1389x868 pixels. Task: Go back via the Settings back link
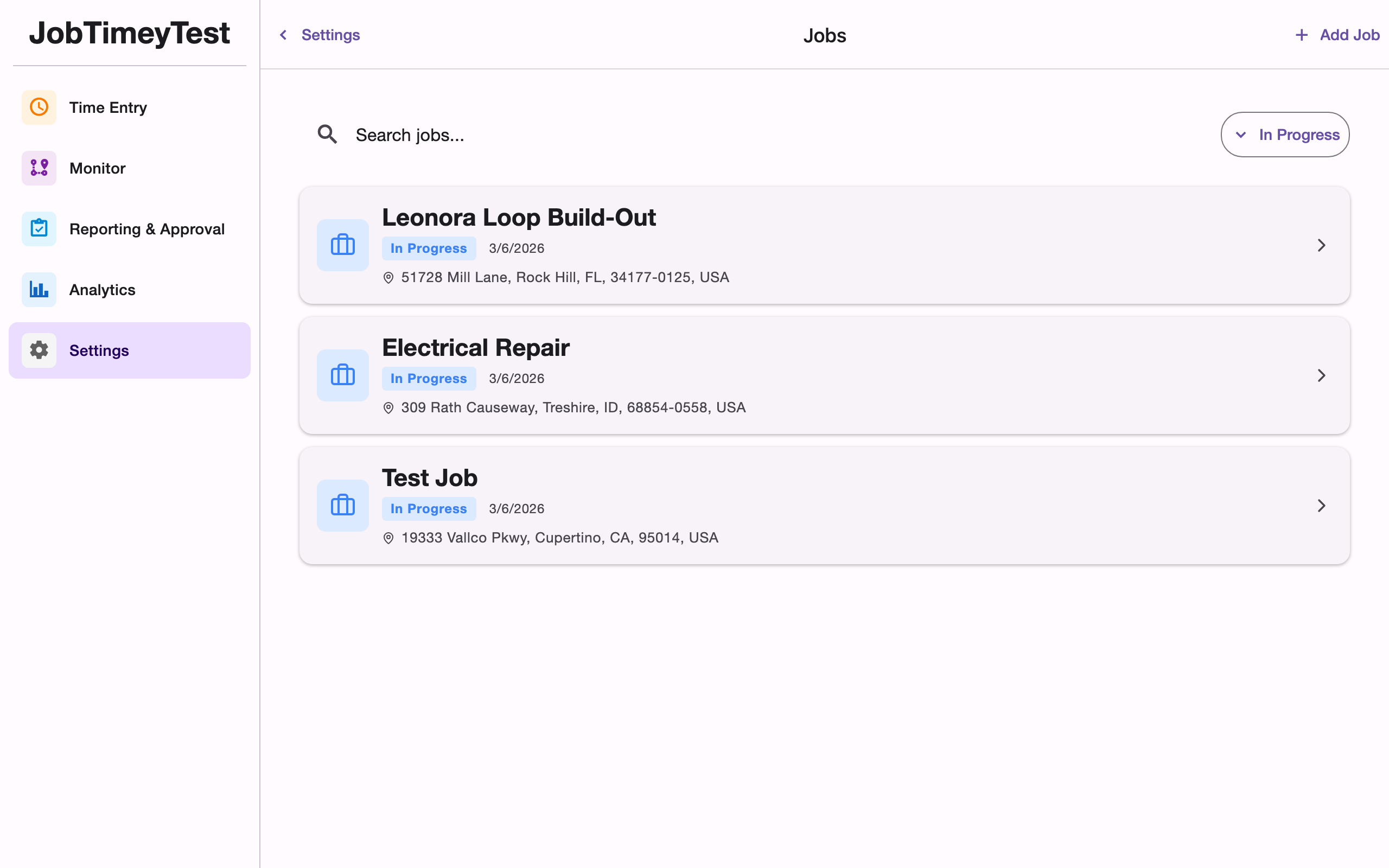click(x=318, y=34)
